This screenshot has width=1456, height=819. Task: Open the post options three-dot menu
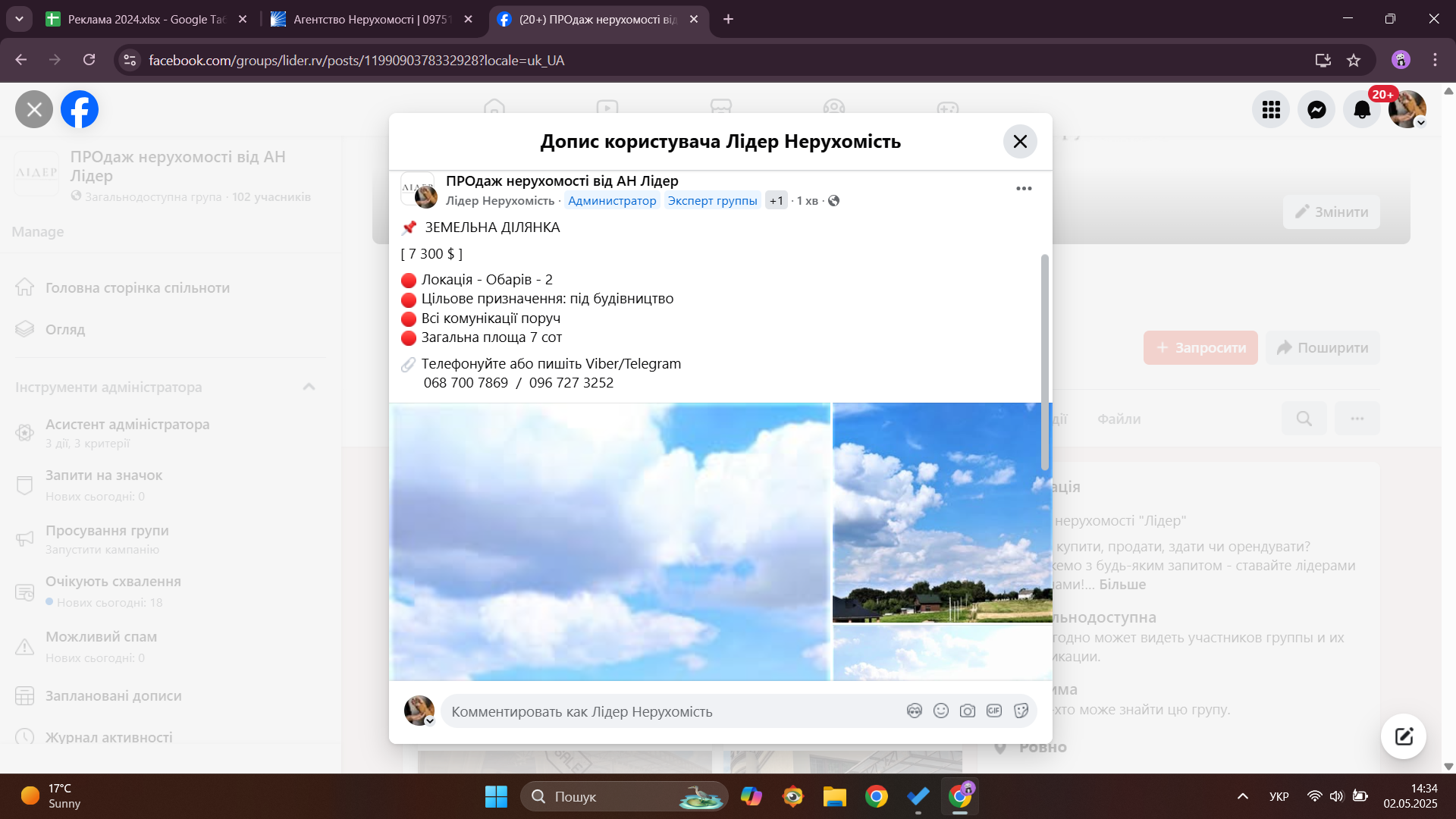(x=1024, y=189)
